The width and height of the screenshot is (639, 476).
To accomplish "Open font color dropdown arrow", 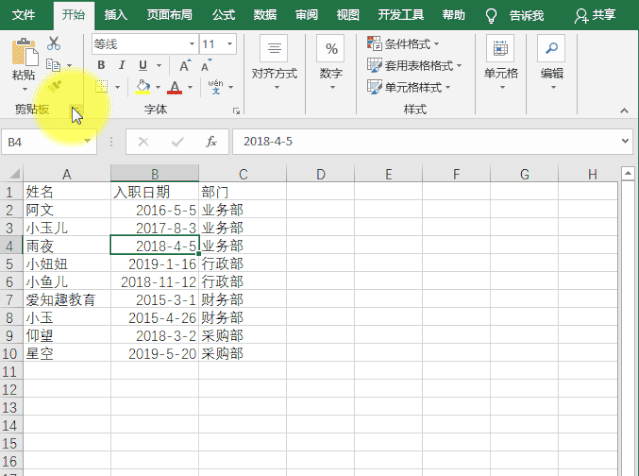I will pos(190,87).
